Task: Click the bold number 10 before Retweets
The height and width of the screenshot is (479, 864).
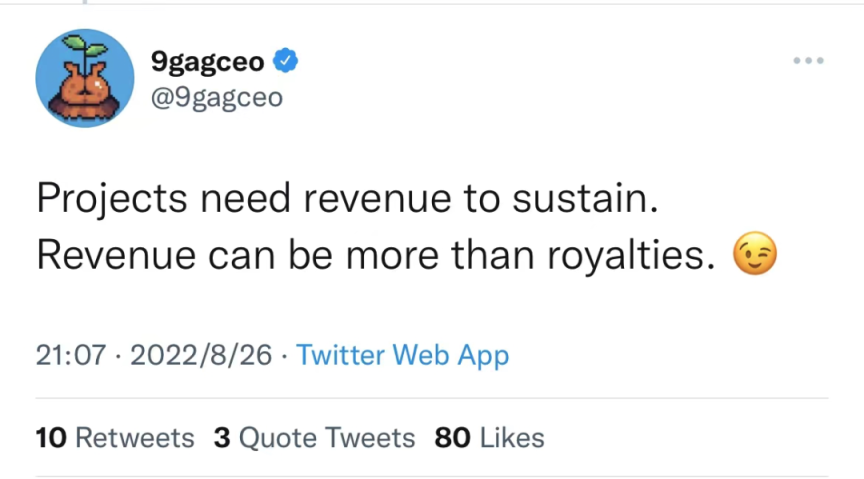Action: (51, 438)
